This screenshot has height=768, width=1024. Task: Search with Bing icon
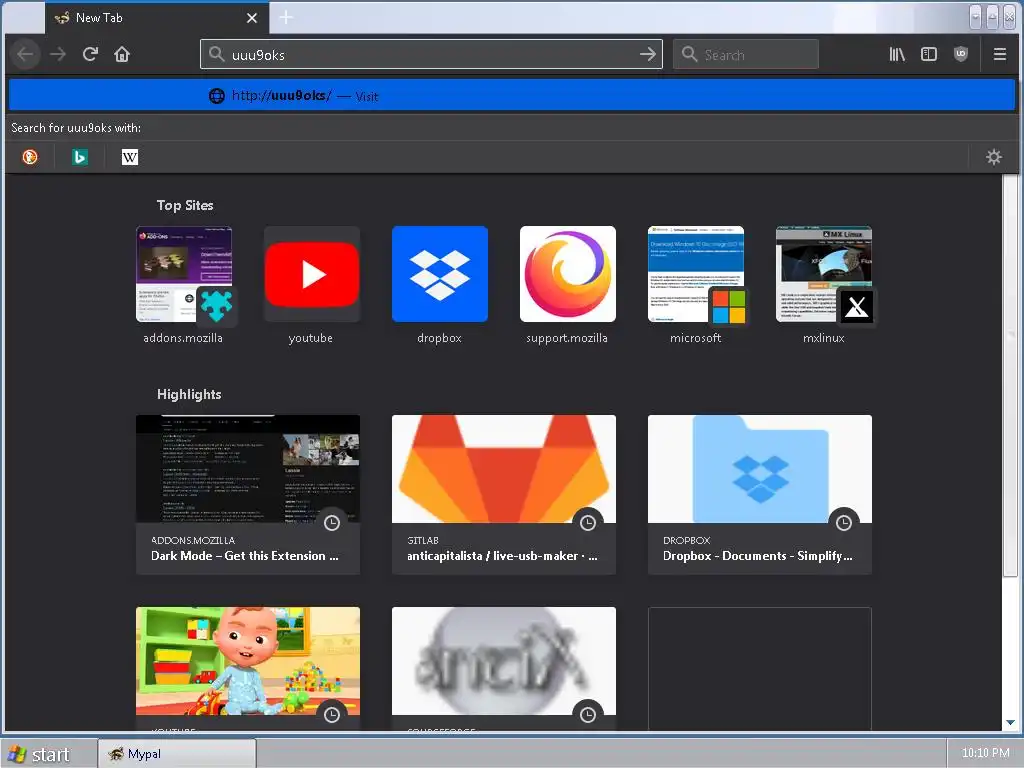(80, 157)
